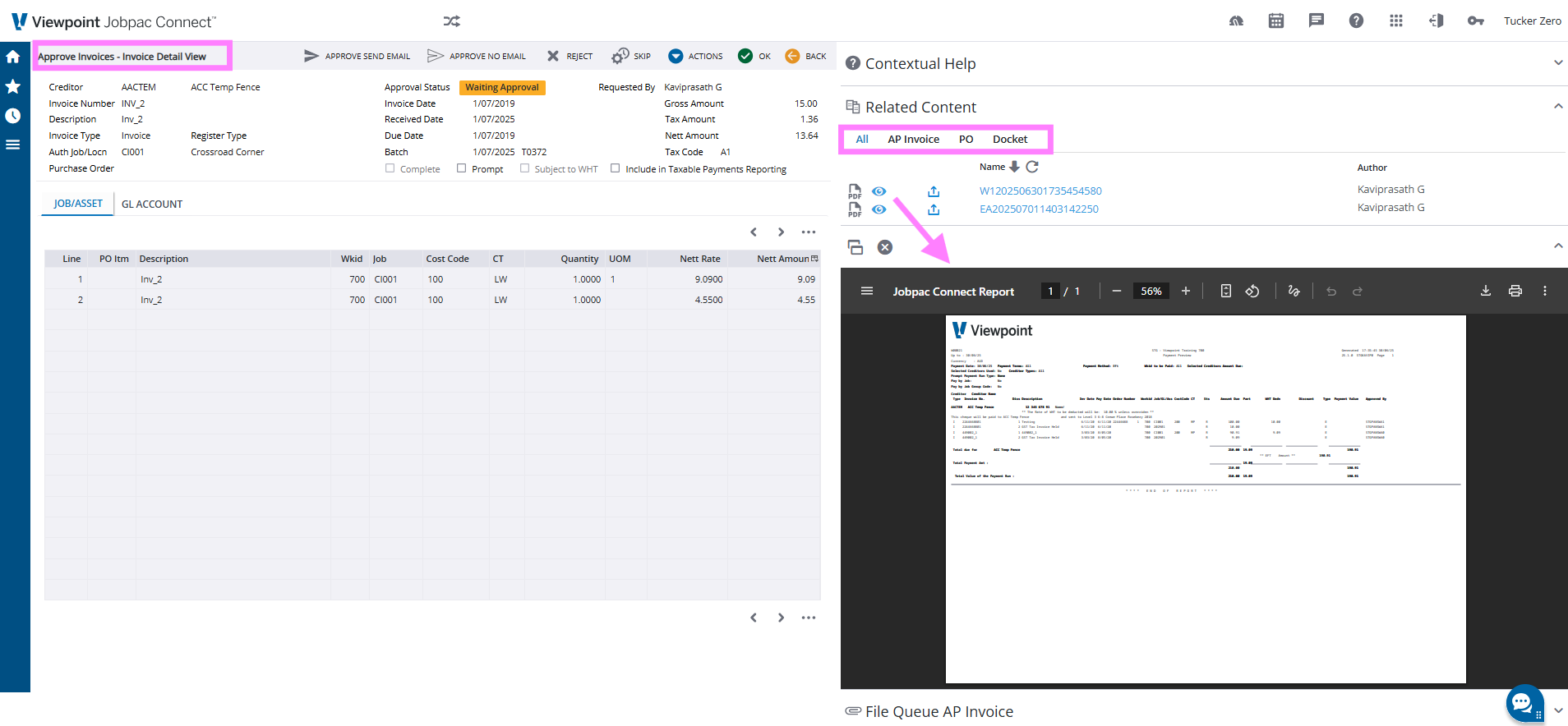1568x726 pixels.
Task: Upload for document EA202507011403142250
Action: [x=934, y=209]
